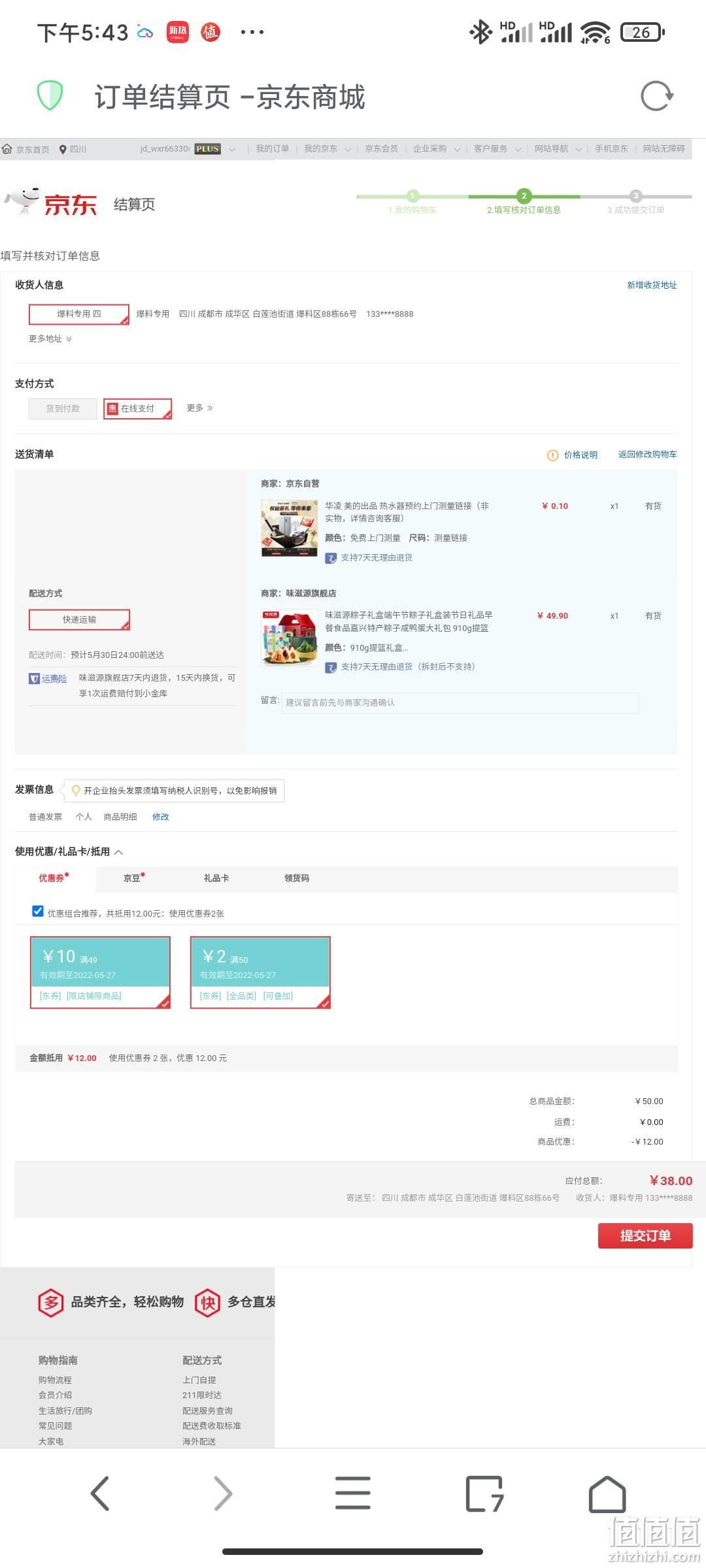Open the 华凌 water heater product thumbnail

[x=290, y=529]
